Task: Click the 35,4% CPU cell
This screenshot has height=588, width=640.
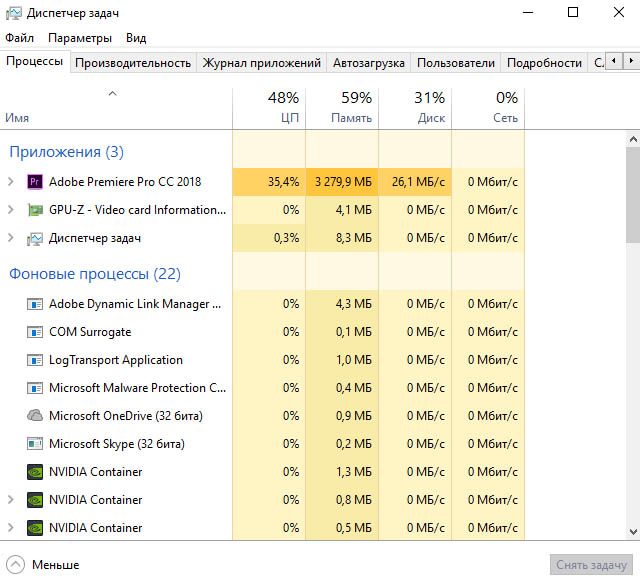Action: click(x=269, y=182)
